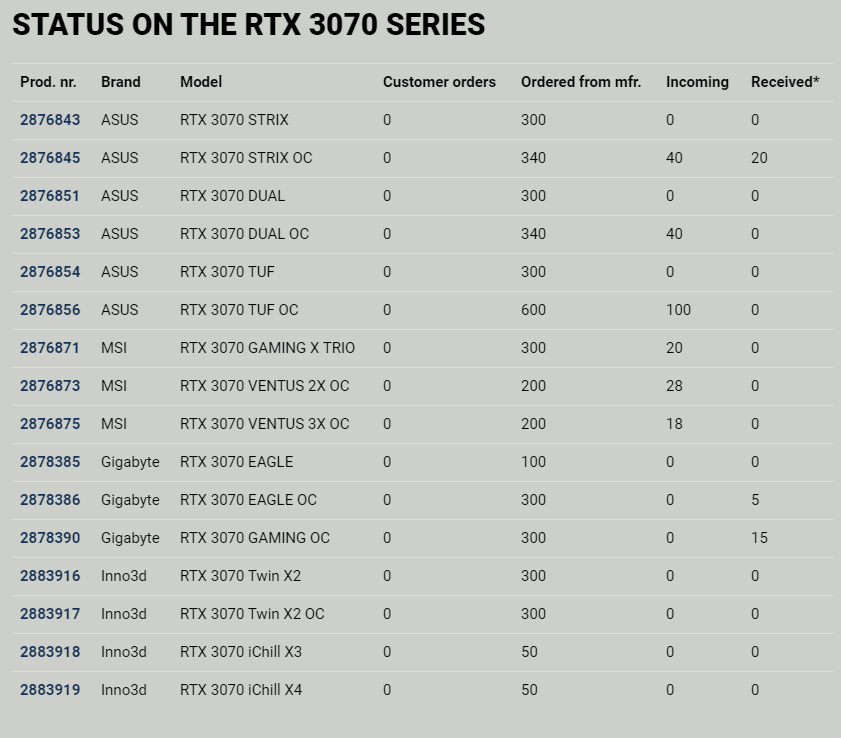The width and height of the screenshot is (841, 738).
Task: Open product link 2876875
Action: (x=50, y=424)
